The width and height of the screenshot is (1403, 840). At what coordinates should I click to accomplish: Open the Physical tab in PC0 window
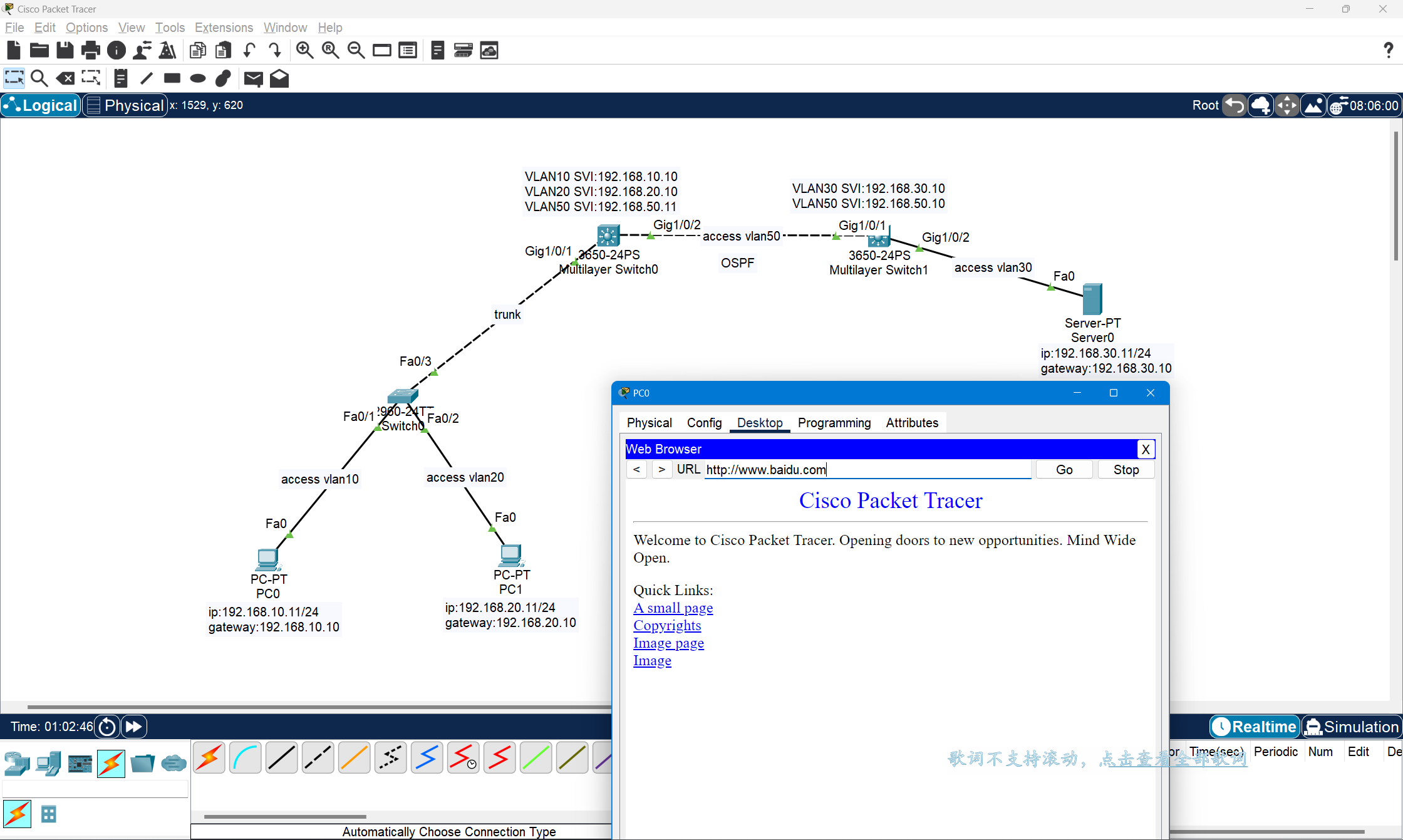[x=649, y=423]
